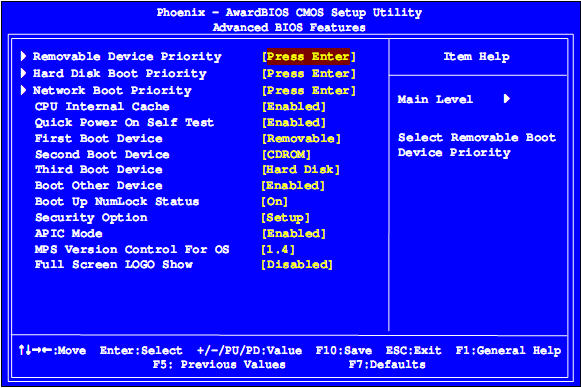Change First Boot Device Removable value
Image resolution: width=581 pixels, height=388 pixels.
click(x=301, y=139)
